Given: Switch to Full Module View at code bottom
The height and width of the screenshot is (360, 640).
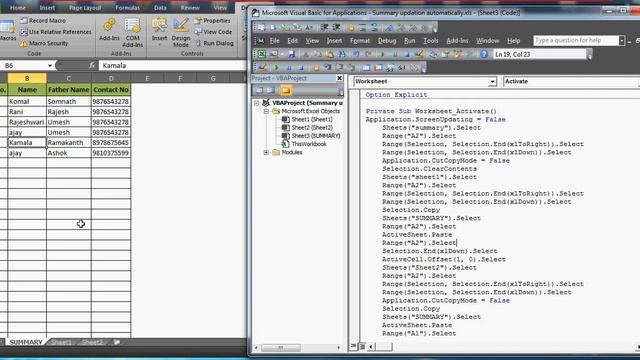Looking at the screenshot, I should coord(362,347).
